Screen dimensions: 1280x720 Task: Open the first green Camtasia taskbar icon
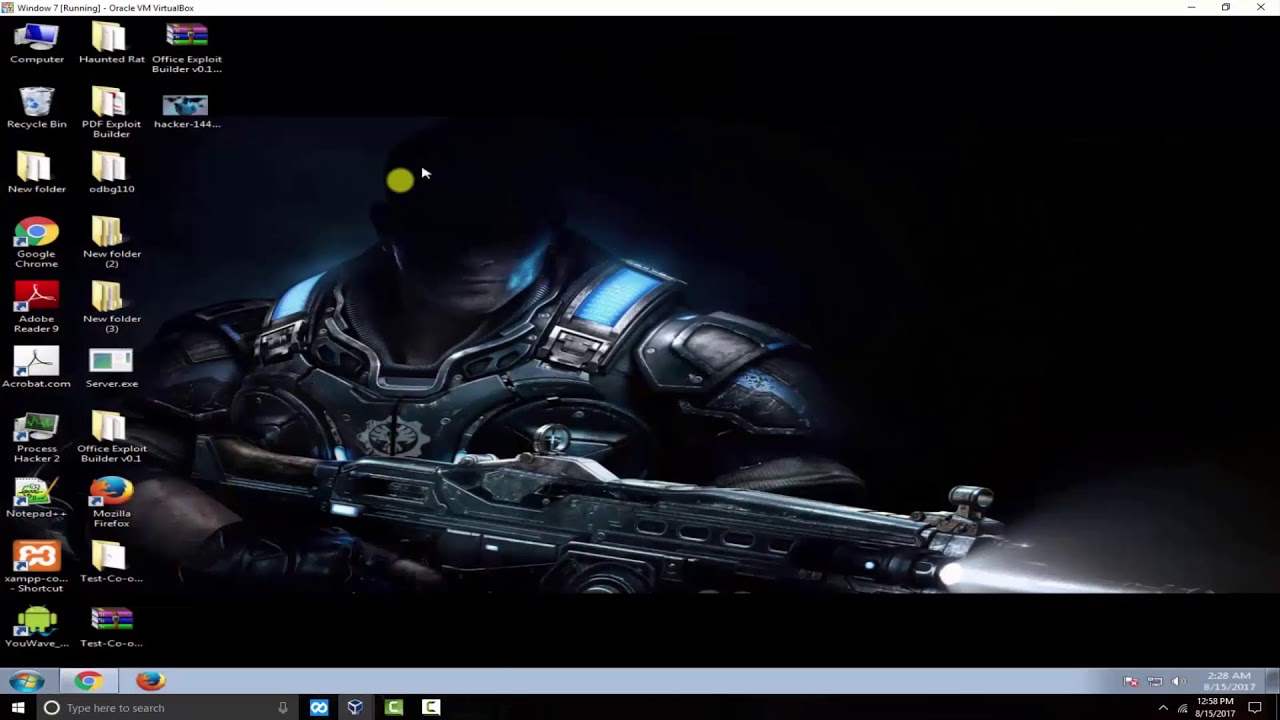coord(393,707)
